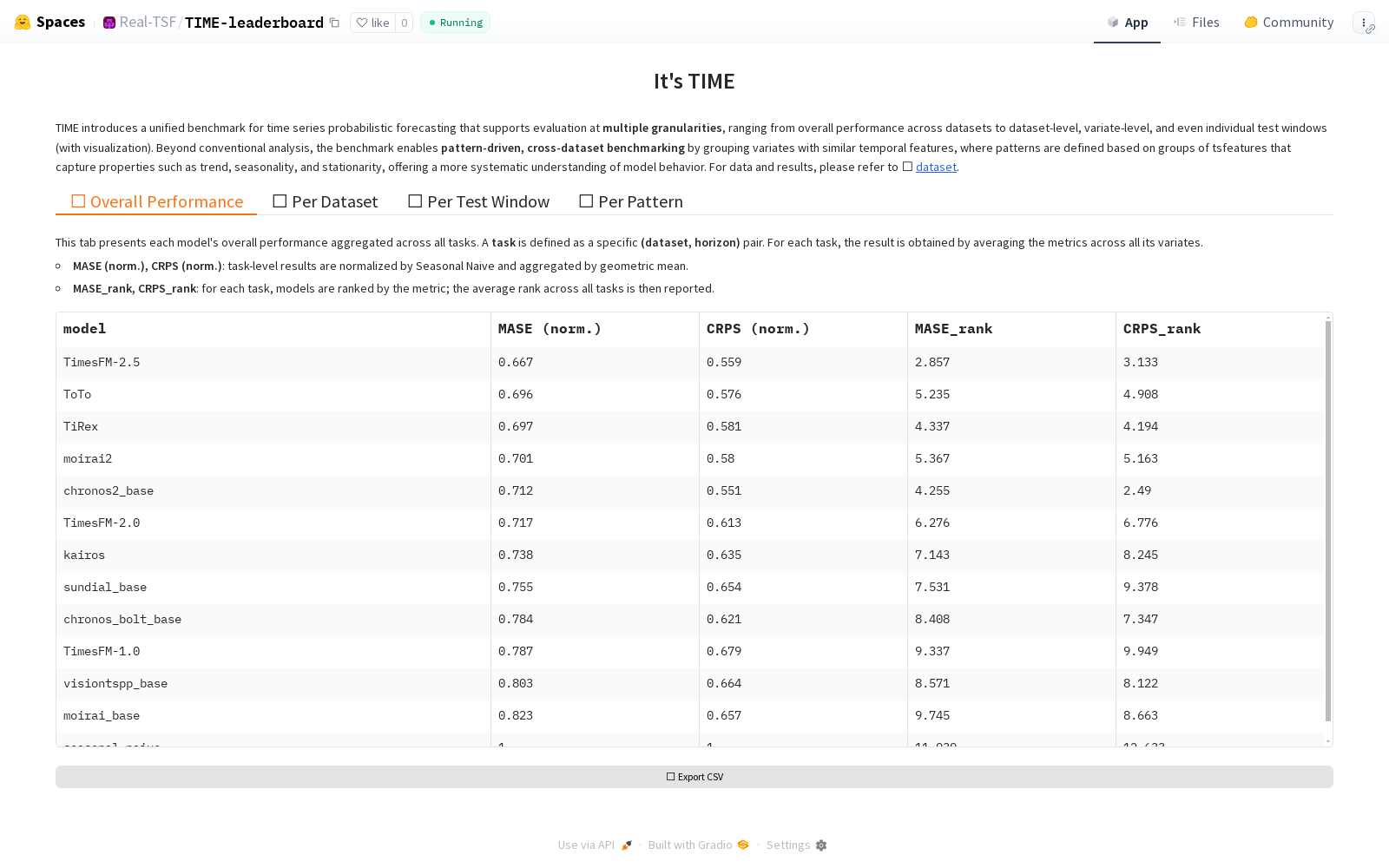Viewport: 1389px width, 868px height.
Task: Select the chronos_bolt_base model cell
Action: [273, 620]
